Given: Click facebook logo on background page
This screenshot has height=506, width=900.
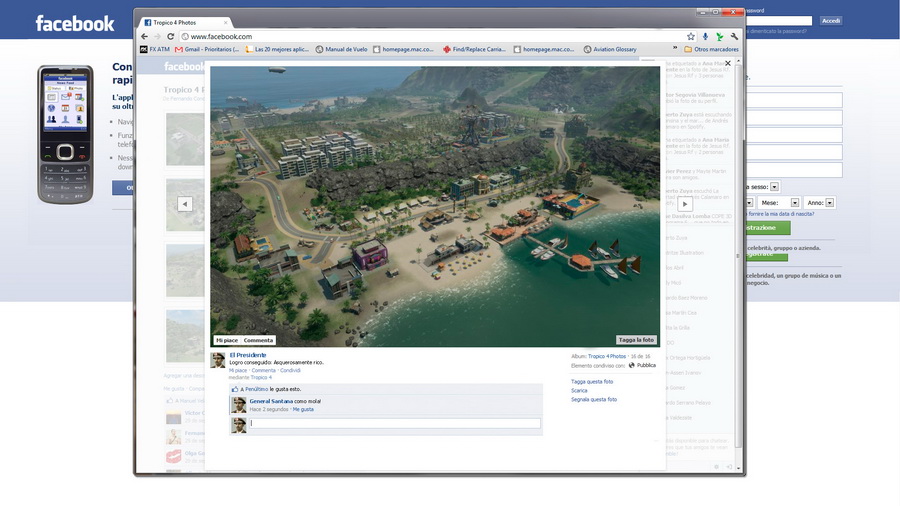Looking at the screenshot, I should coord(75,24).
